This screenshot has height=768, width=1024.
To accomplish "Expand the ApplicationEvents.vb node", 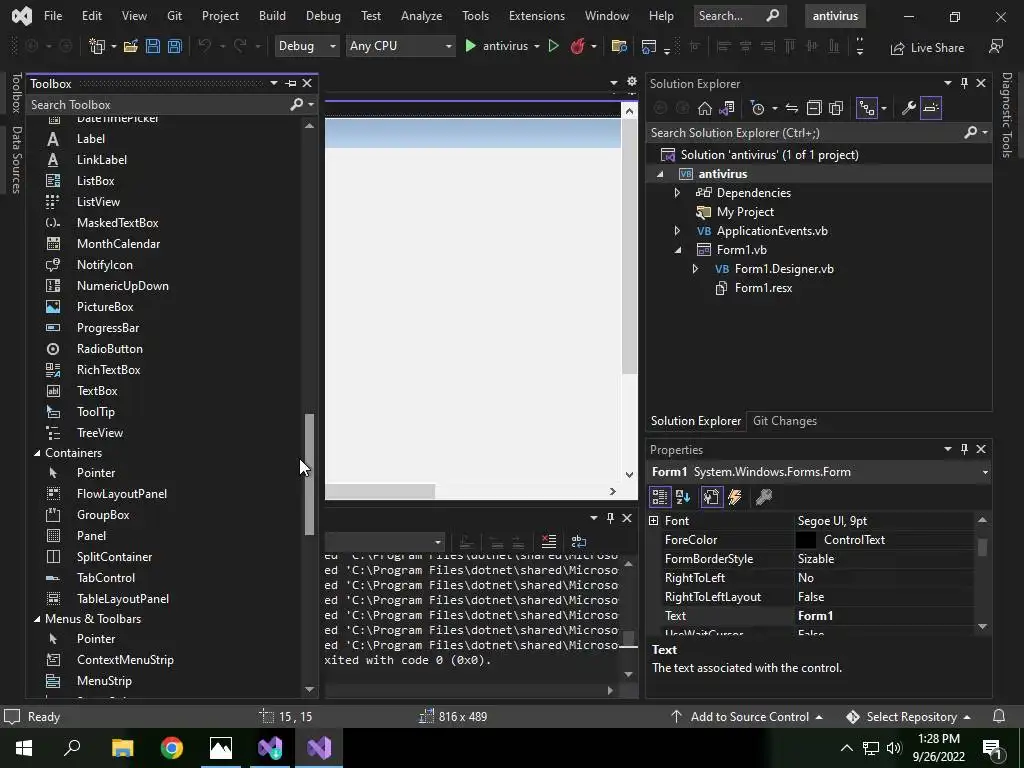I will pyautogui.click(x=677, y=231).
